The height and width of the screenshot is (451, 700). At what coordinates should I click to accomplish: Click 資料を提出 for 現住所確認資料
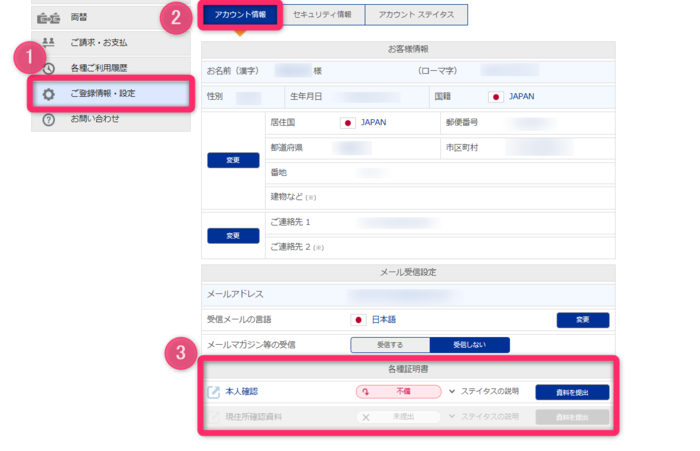[572, 417]
